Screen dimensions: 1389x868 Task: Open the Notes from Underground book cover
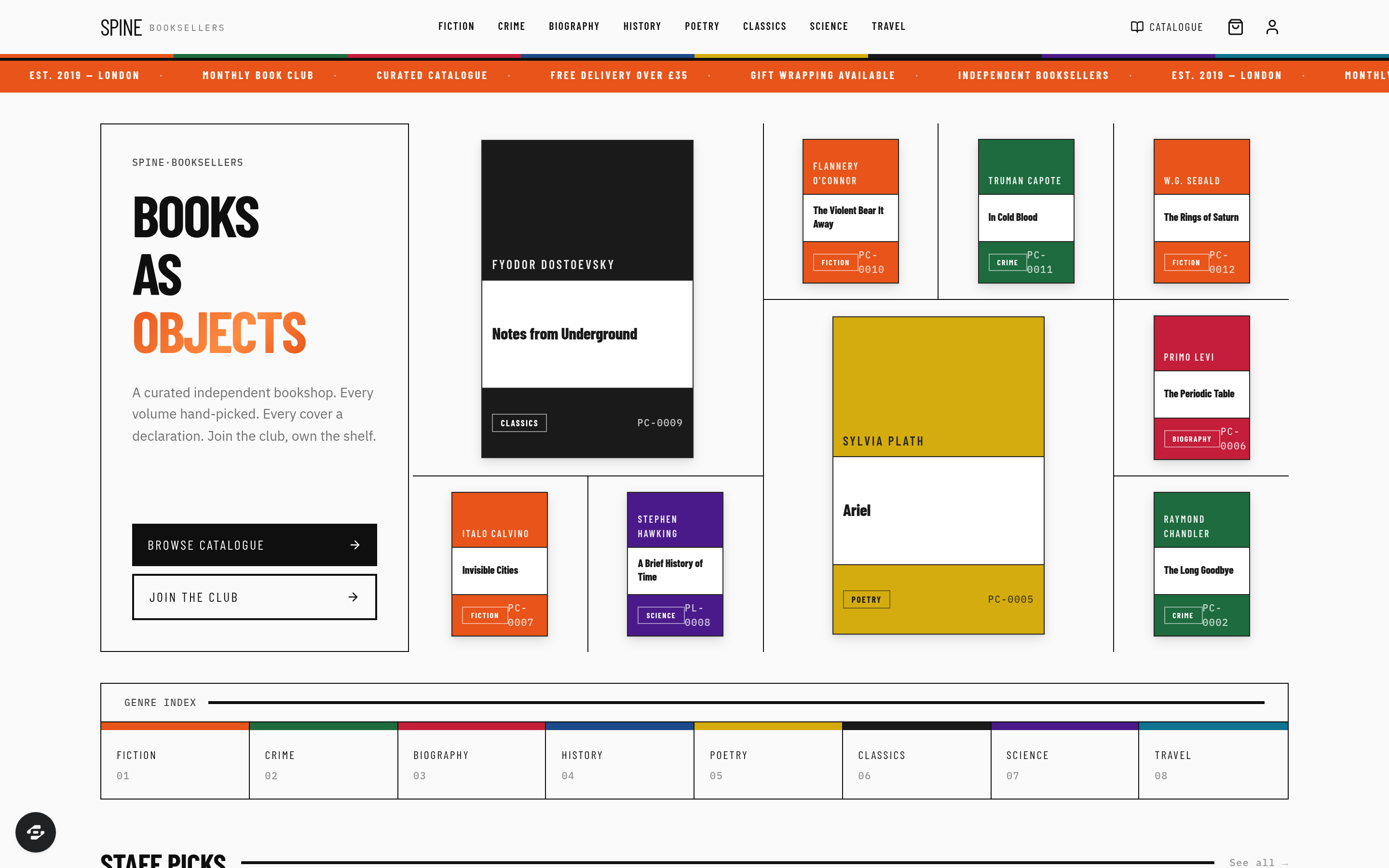click(587, 298)
